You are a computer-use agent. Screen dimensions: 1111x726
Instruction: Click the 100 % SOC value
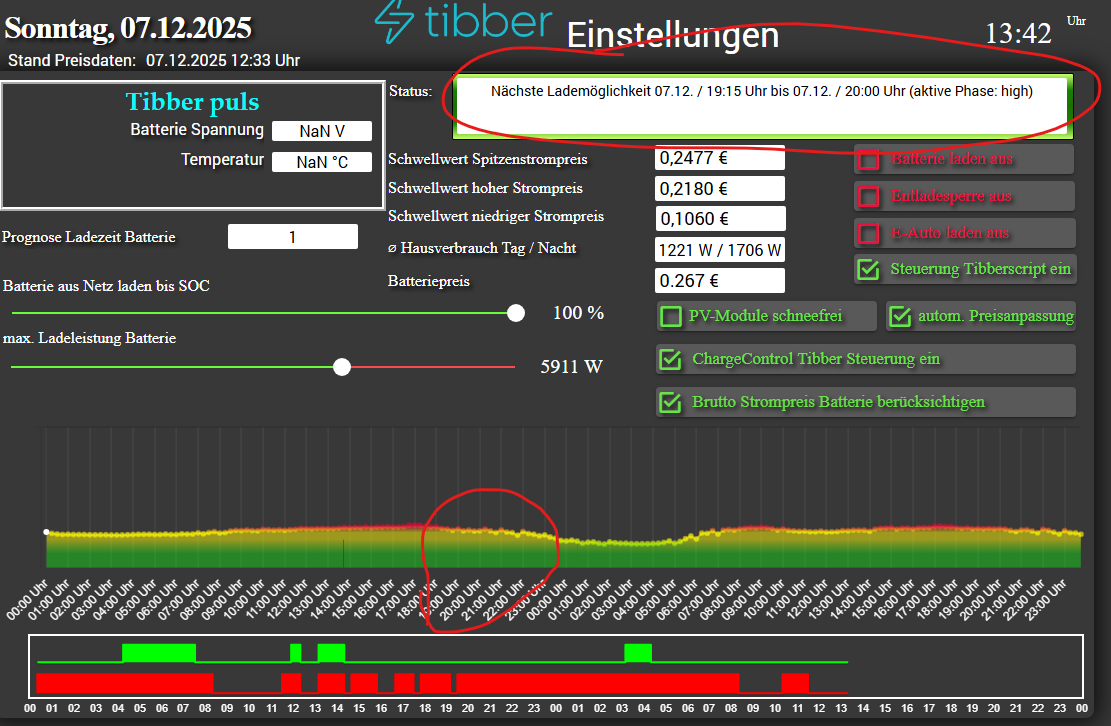[x=578, y=313]
